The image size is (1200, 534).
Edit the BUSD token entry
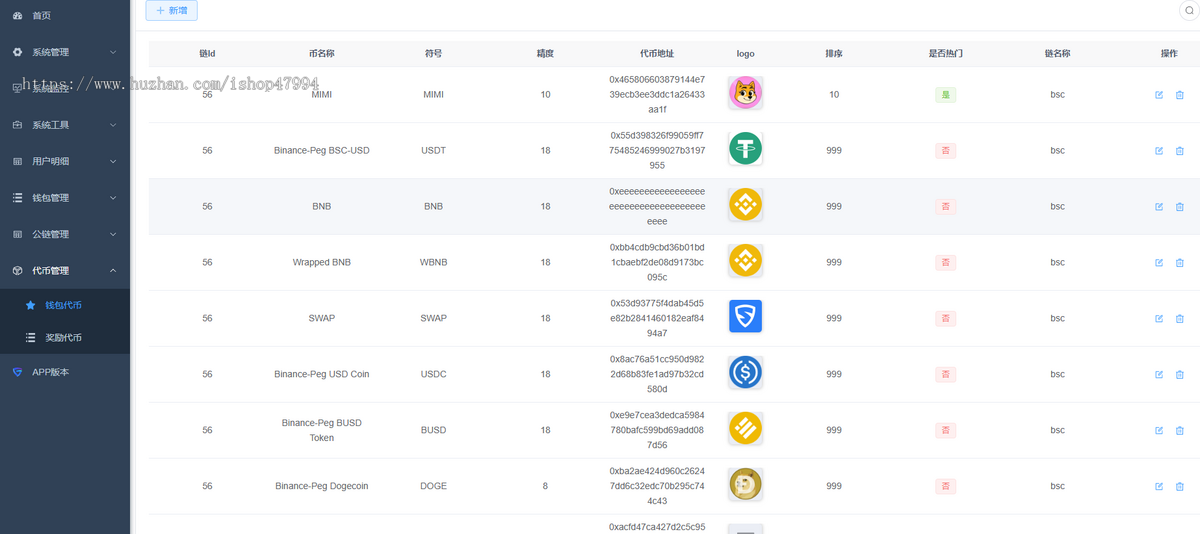(x=1159, y=431)
